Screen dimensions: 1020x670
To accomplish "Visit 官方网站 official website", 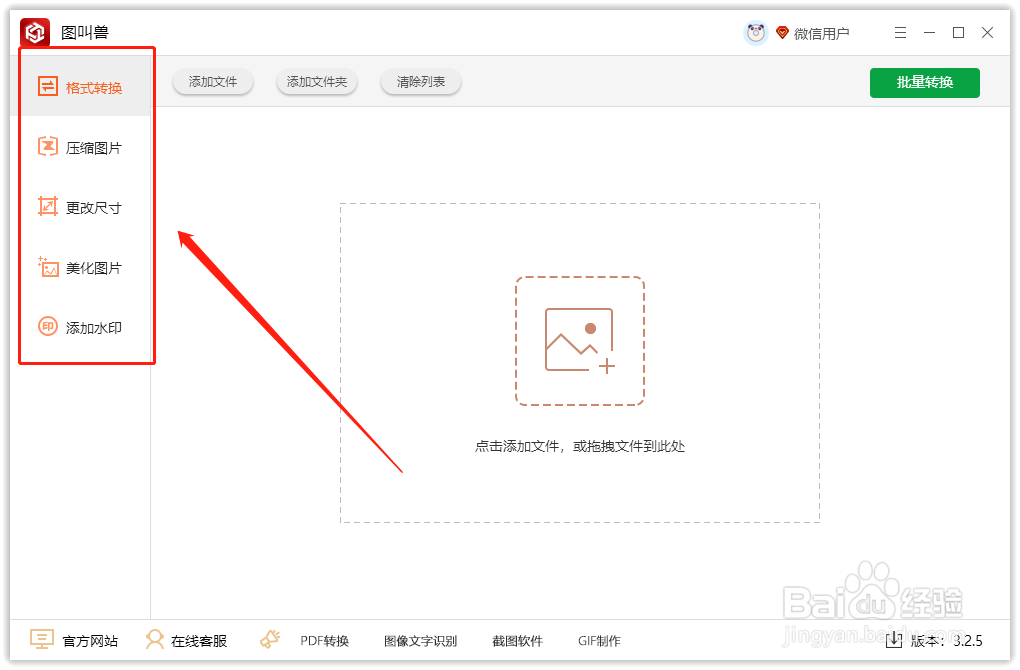I will [x=75, y=640].
